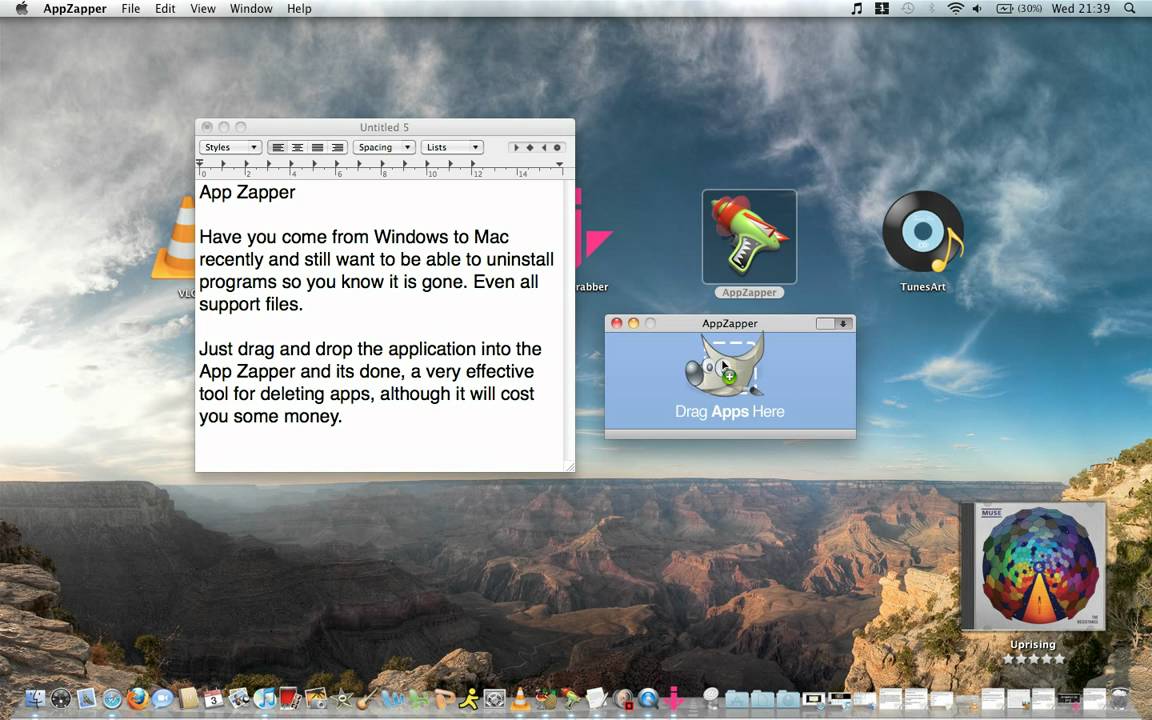Click the TunesArt desktop icon
The height and width of the screenshot is (720, 1152).
tap(923, 232)
